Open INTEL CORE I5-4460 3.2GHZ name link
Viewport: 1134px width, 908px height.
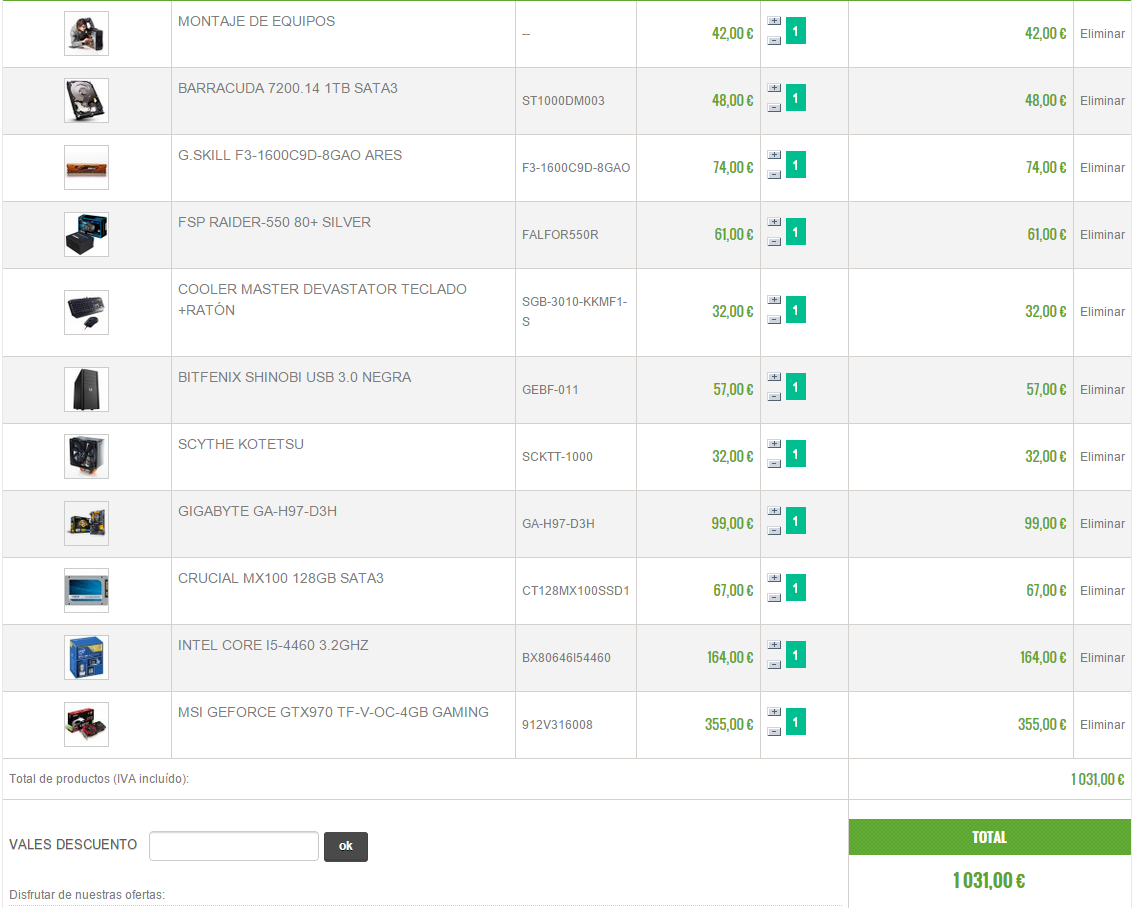point(273,645)
